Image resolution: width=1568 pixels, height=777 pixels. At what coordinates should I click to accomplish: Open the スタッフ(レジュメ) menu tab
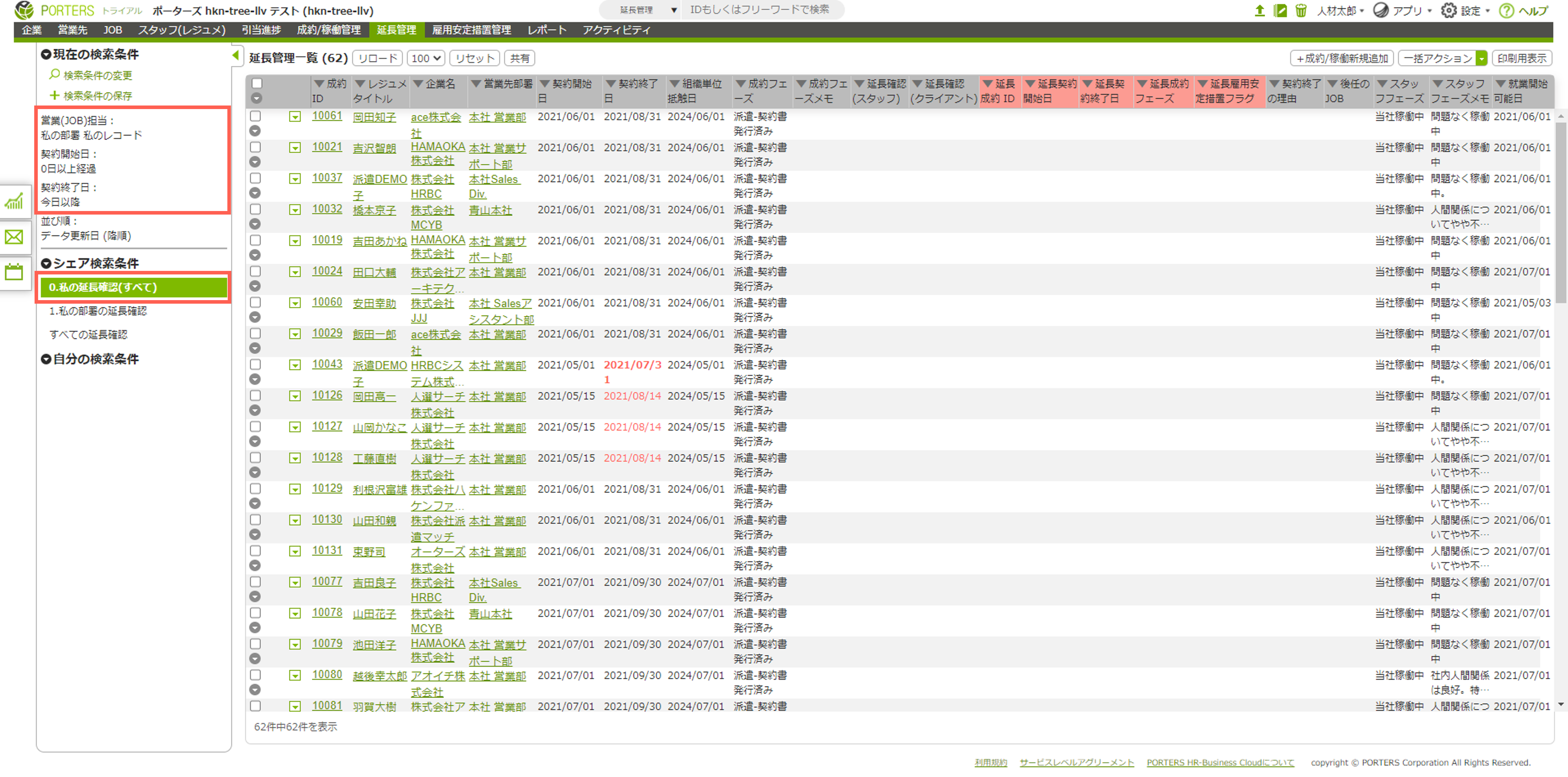click(181, 30)
